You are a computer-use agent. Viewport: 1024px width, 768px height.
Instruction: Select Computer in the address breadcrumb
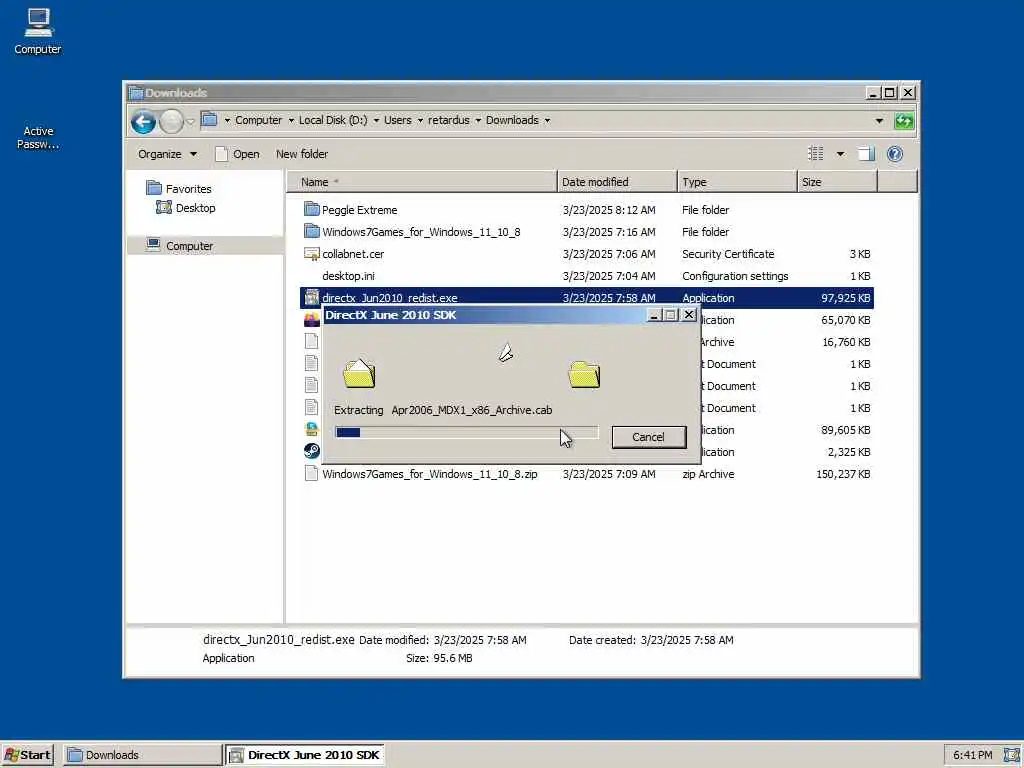(258, 120)
